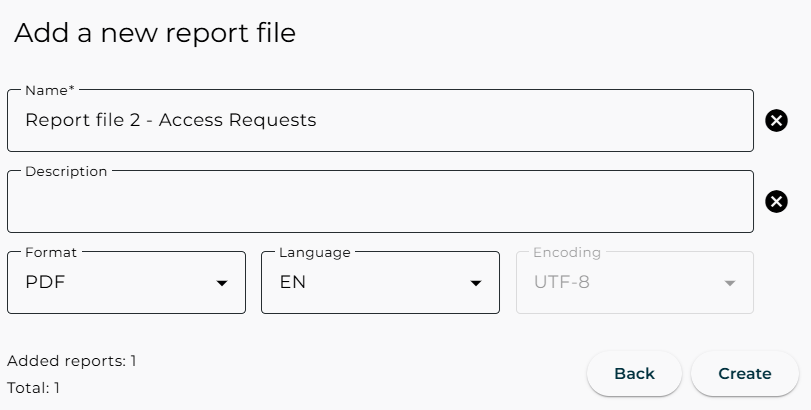The height and width of the screenshot is (410, 811).
Task: Select the EN value in Language
Action: (x=292, y=282)
